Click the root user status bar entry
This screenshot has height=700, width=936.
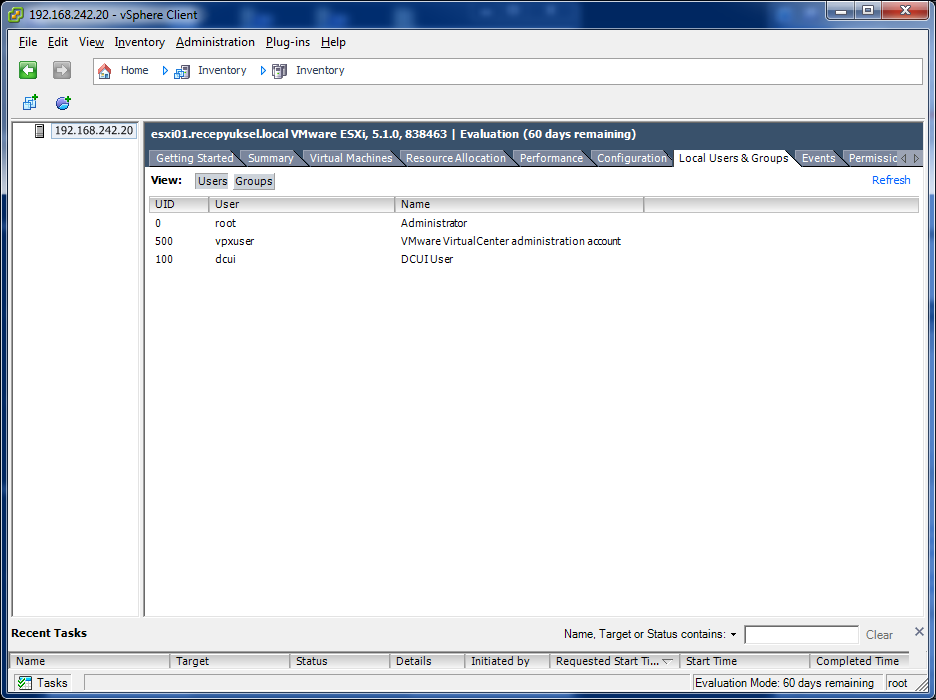point(897,683)
